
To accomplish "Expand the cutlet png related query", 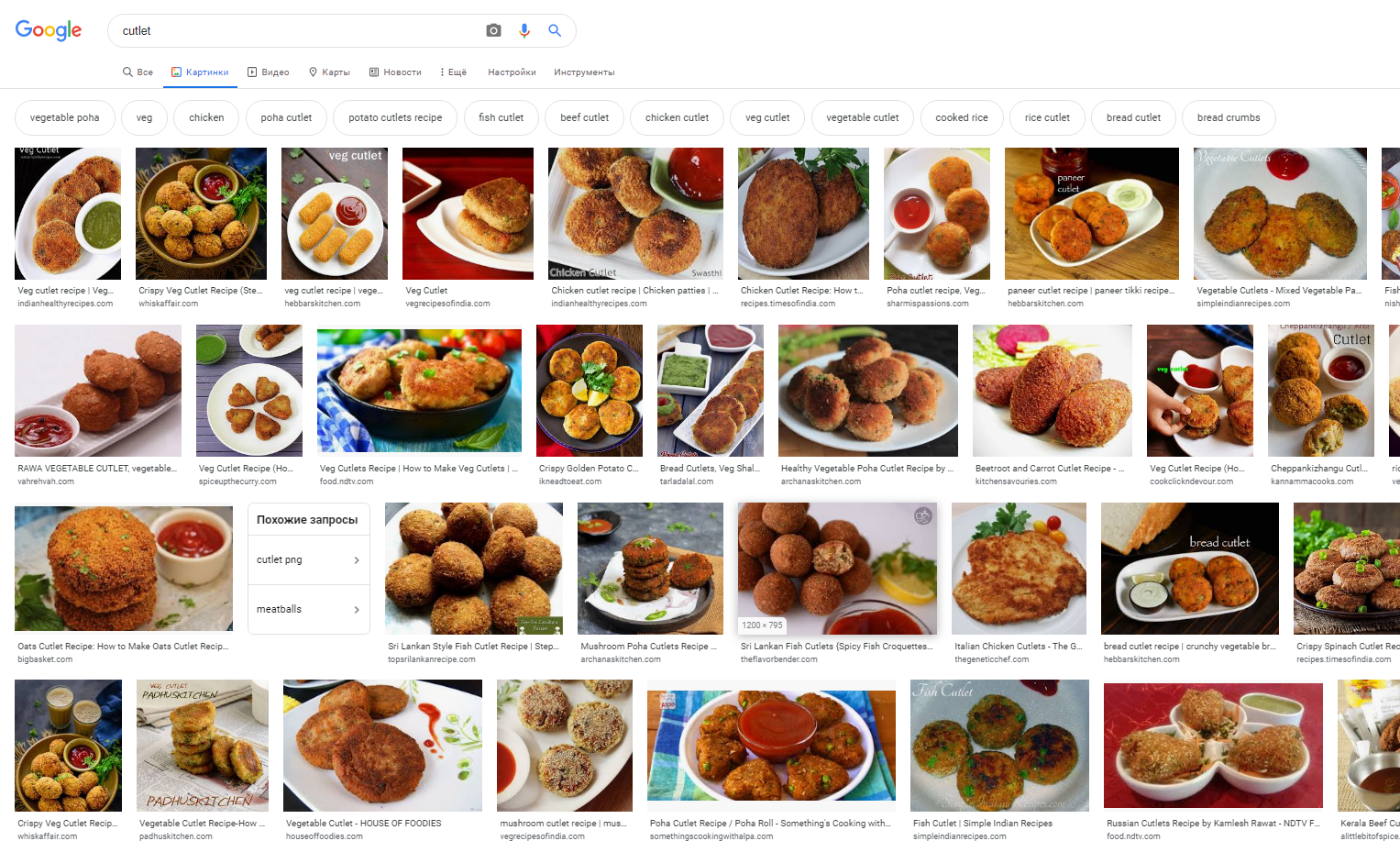I will tap(308, 559).
